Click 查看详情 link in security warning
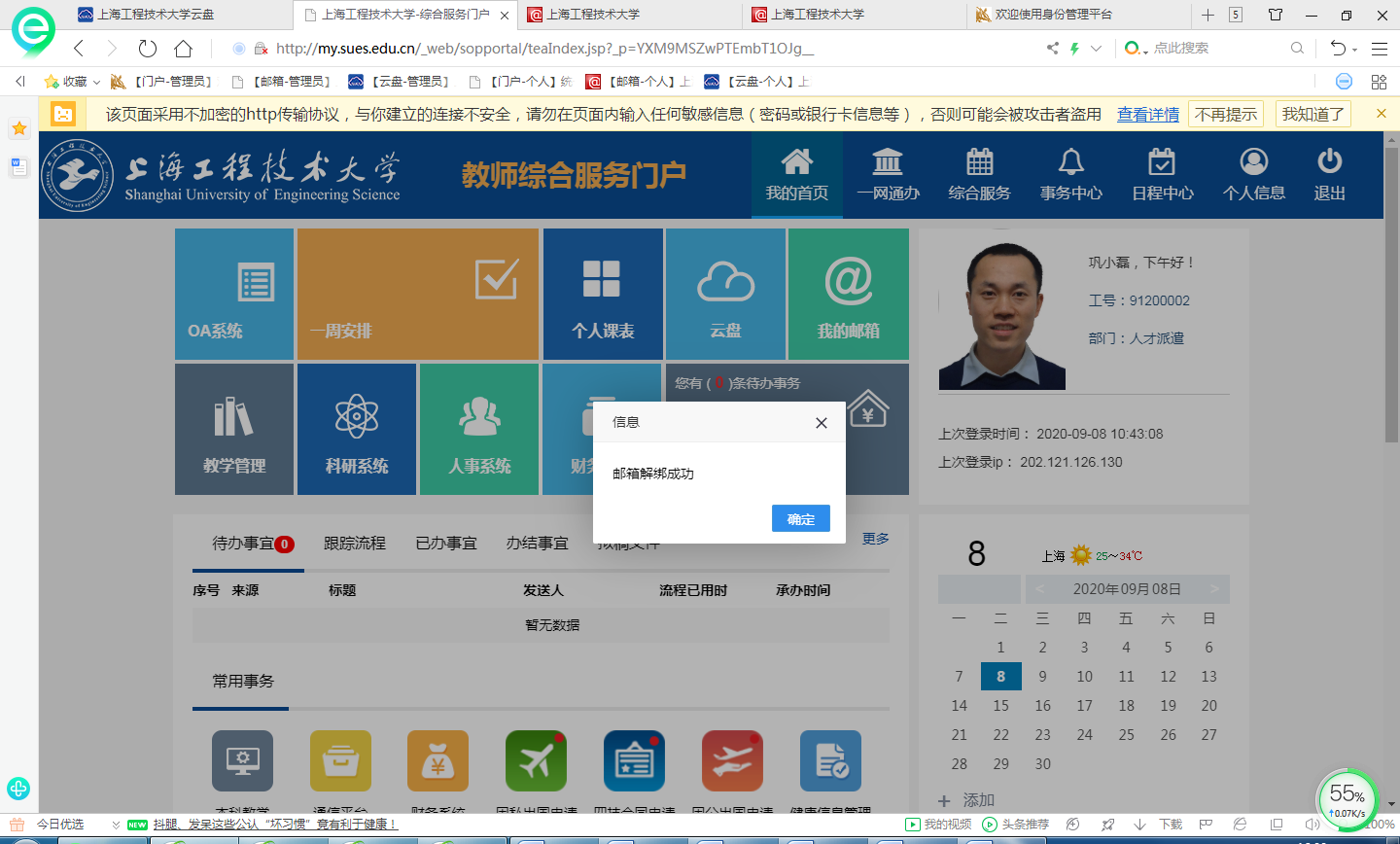The height and width of the screenshot is (844, 1400). 1148,115
